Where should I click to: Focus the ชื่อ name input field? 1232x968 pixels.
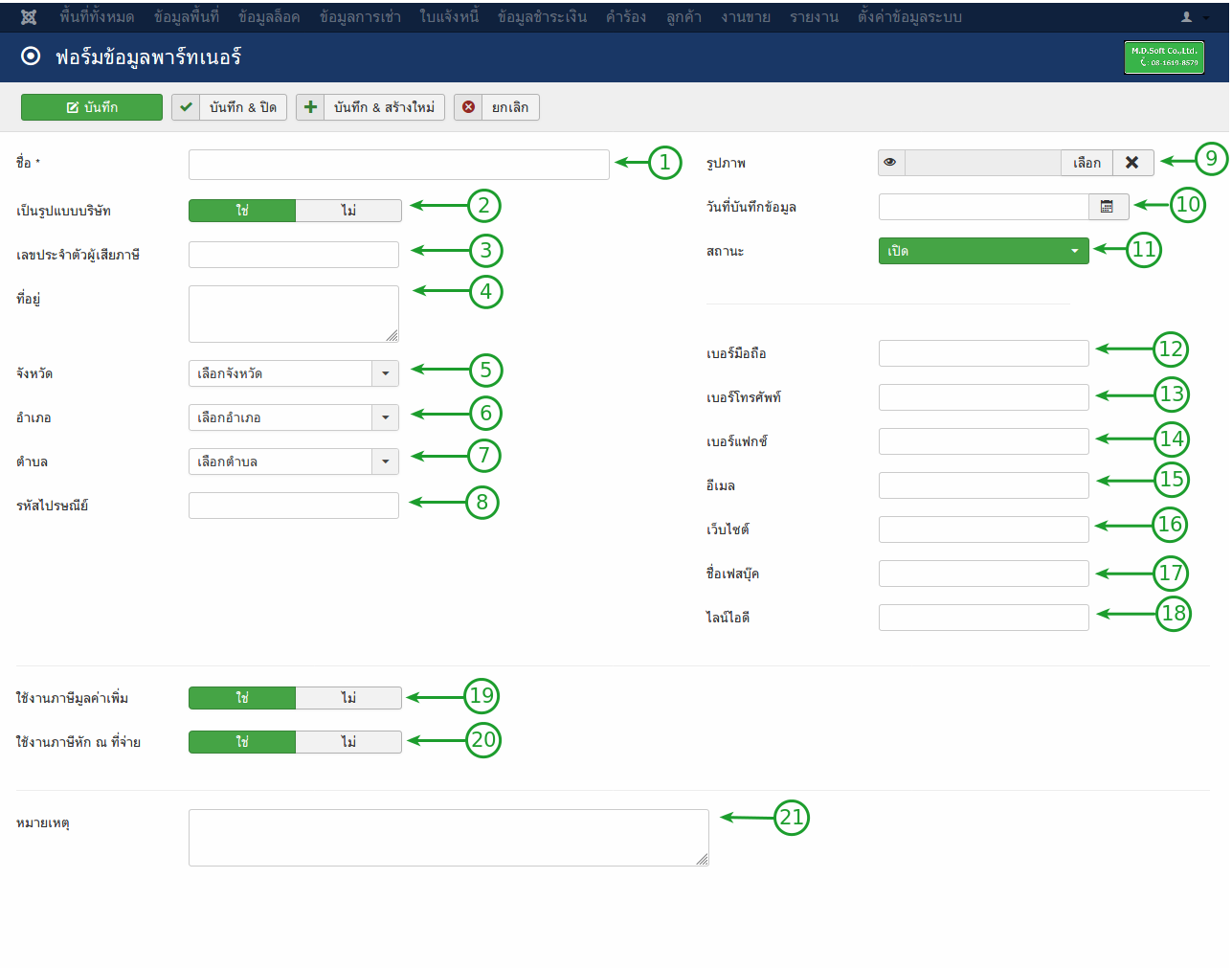[399, 165]
